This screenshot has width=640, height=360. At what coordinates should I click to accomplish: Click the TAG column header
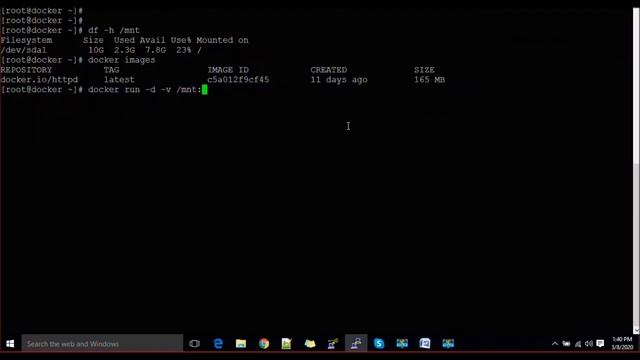[111, 70]
